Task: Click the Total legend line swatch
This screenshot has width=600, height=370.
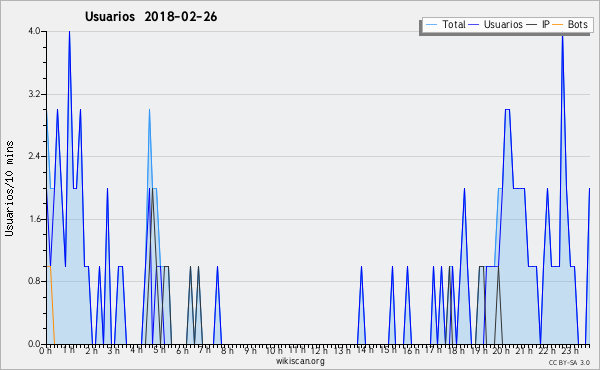Action: [431, 24]
